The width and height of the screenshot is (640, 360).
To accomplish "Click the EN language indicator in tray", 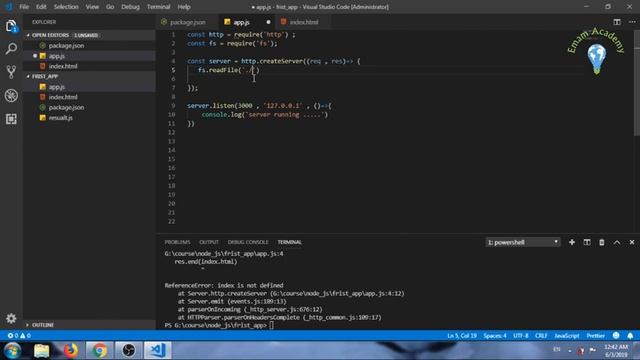I will pos(556,349).
